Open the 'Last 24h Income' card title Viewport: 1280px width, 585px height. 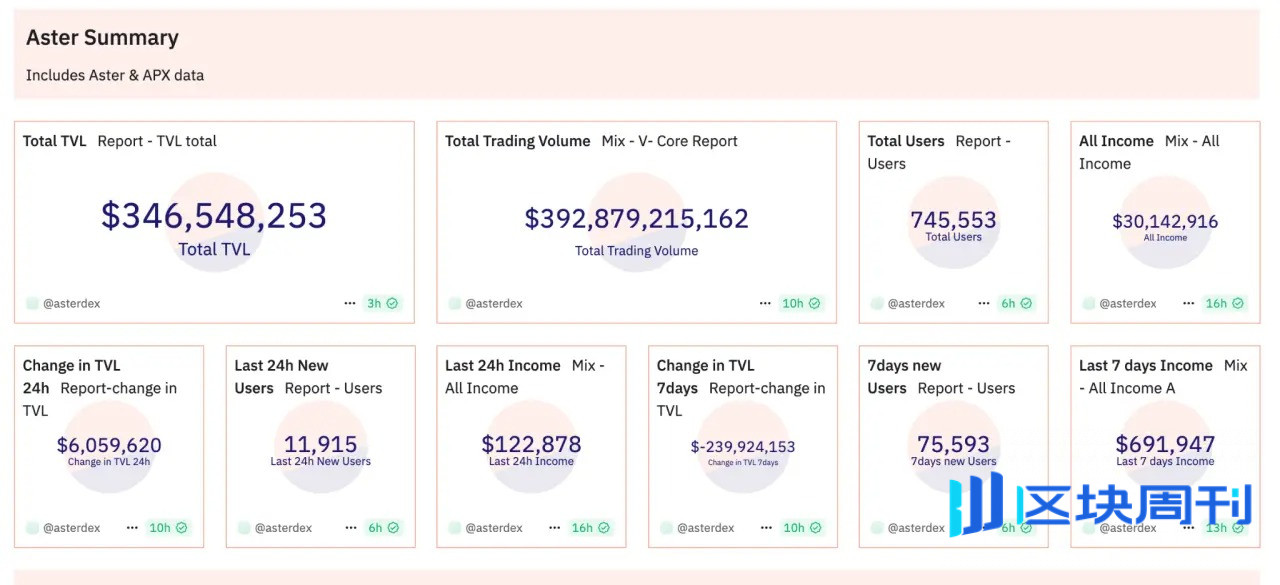[503, 366]
